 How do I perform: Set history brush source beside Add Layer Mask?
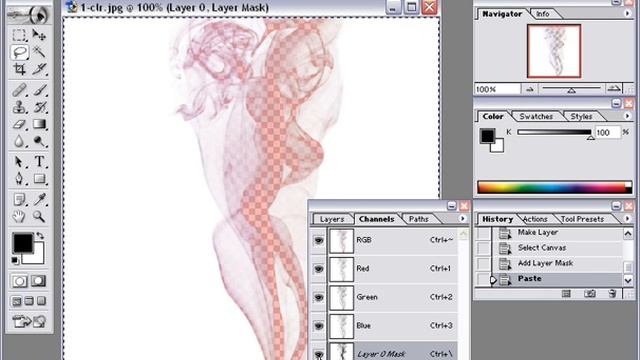(484, 264)
